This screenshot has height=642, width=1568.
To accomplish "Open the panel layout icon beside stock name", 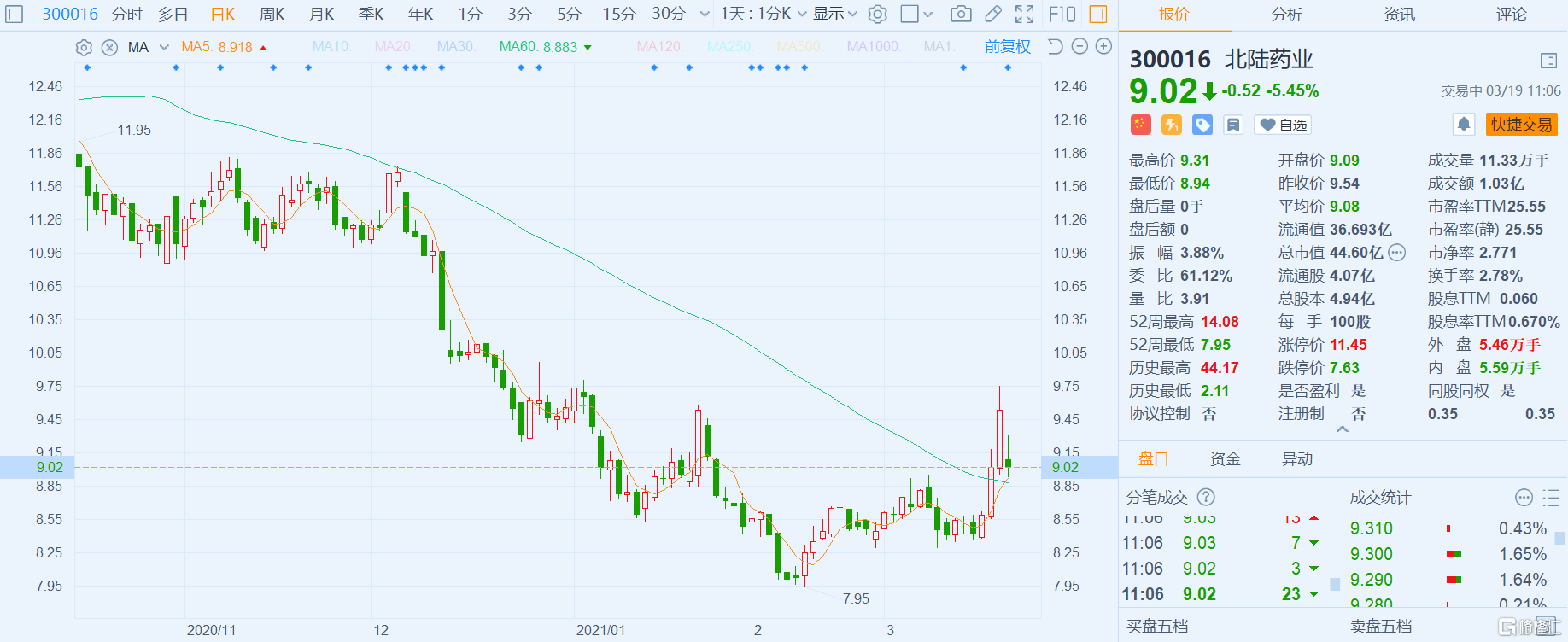I will 1548,61.
